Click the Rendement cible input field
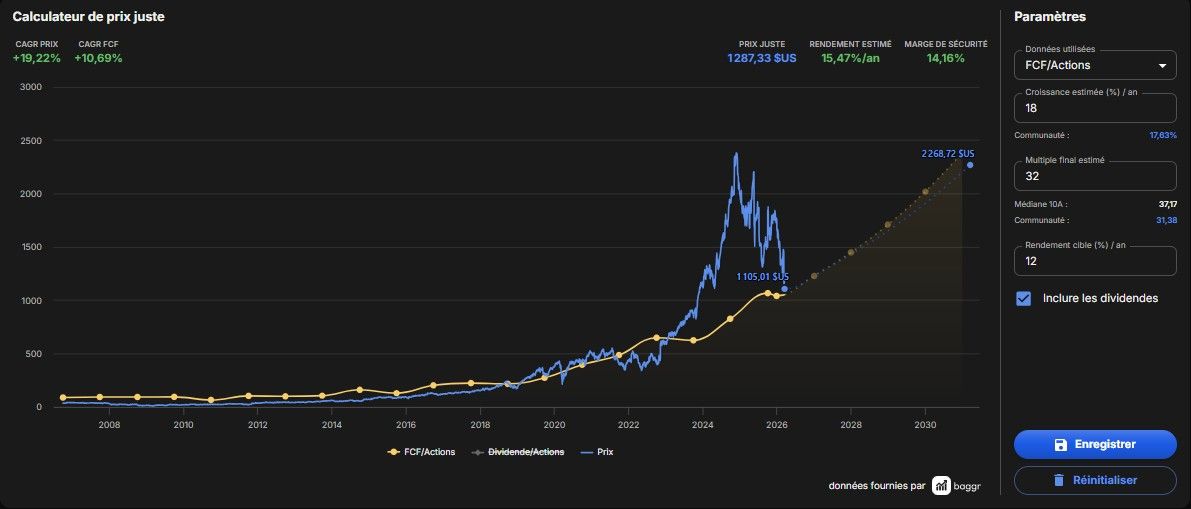 click(x=1095, y=261)
